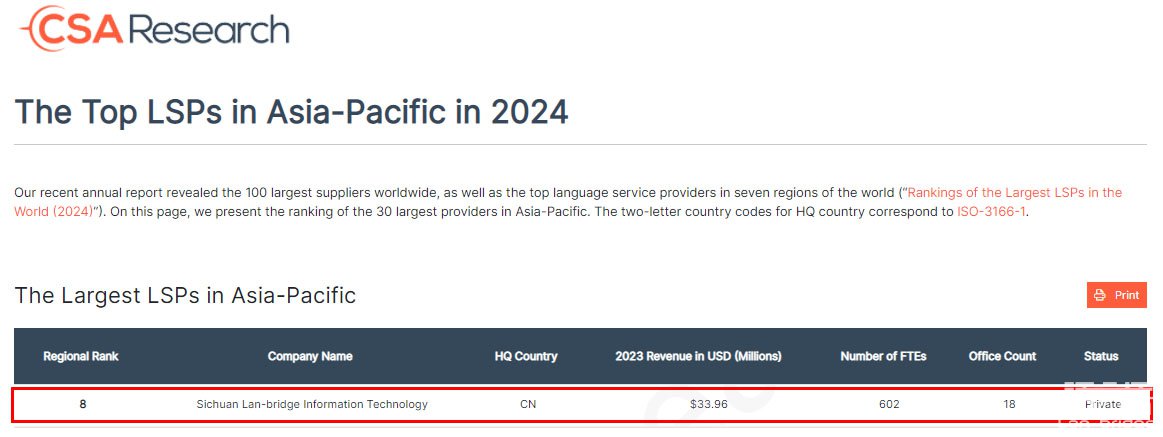Click the printer icon in the Print button
This screenshot has height=437, width=1163.
1100,295
